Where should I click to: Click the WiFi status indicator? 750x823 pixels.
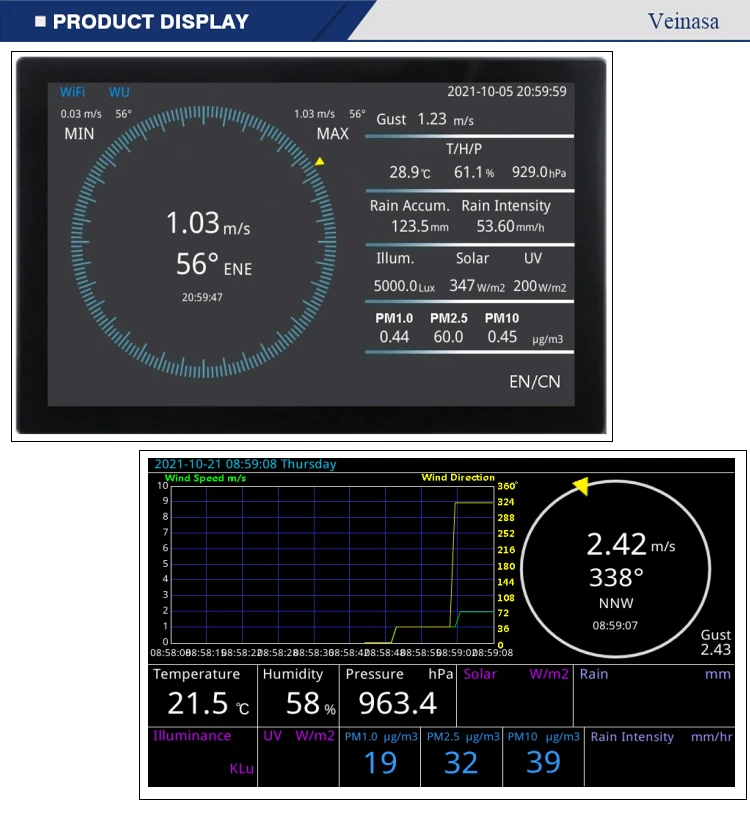point(72,92)
